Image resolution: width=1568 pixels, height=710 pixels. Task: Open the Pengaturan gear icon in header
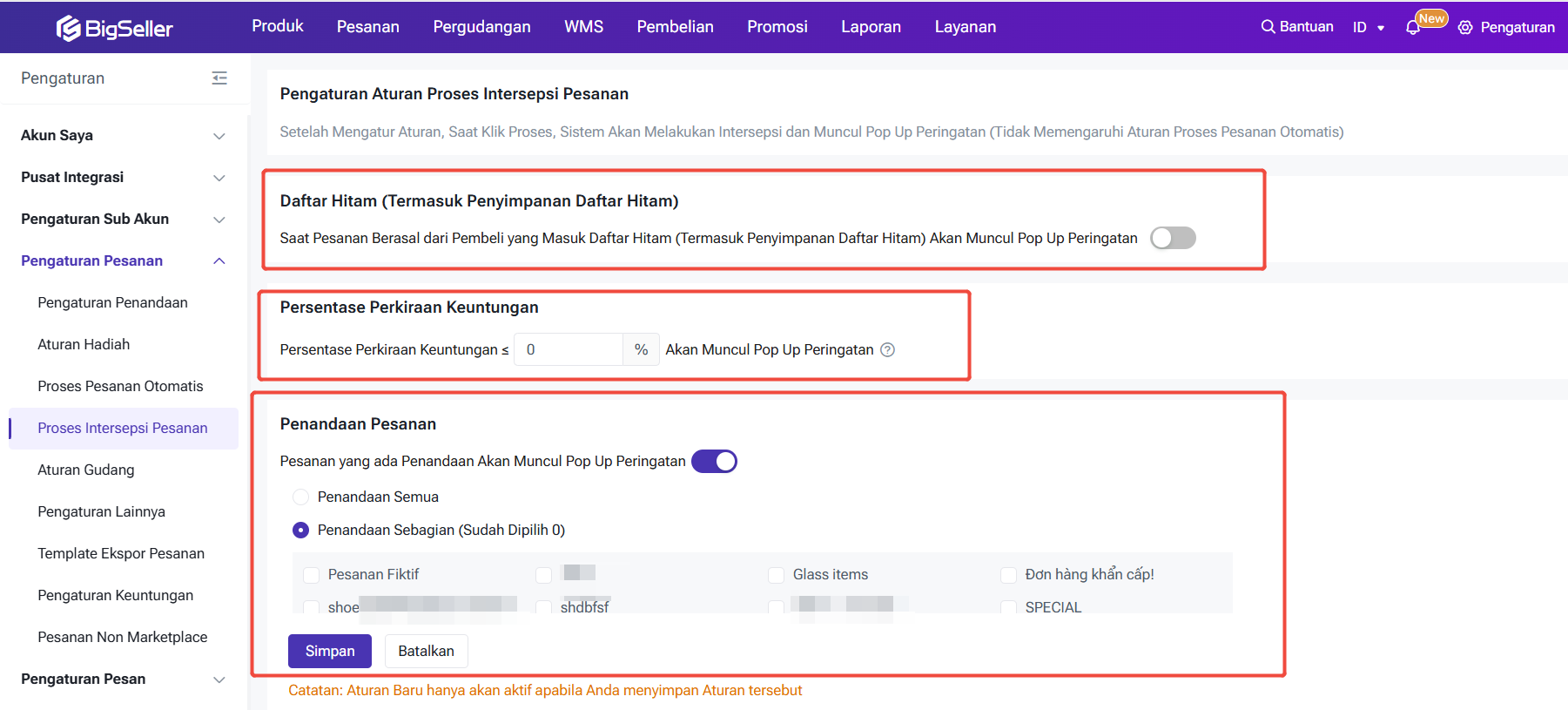click(x=1465, y=28)
